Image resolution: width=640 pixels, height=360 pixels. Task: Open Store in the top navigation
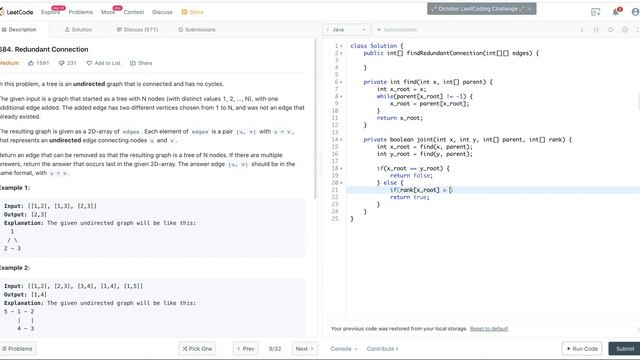click(x=193, y=12)
